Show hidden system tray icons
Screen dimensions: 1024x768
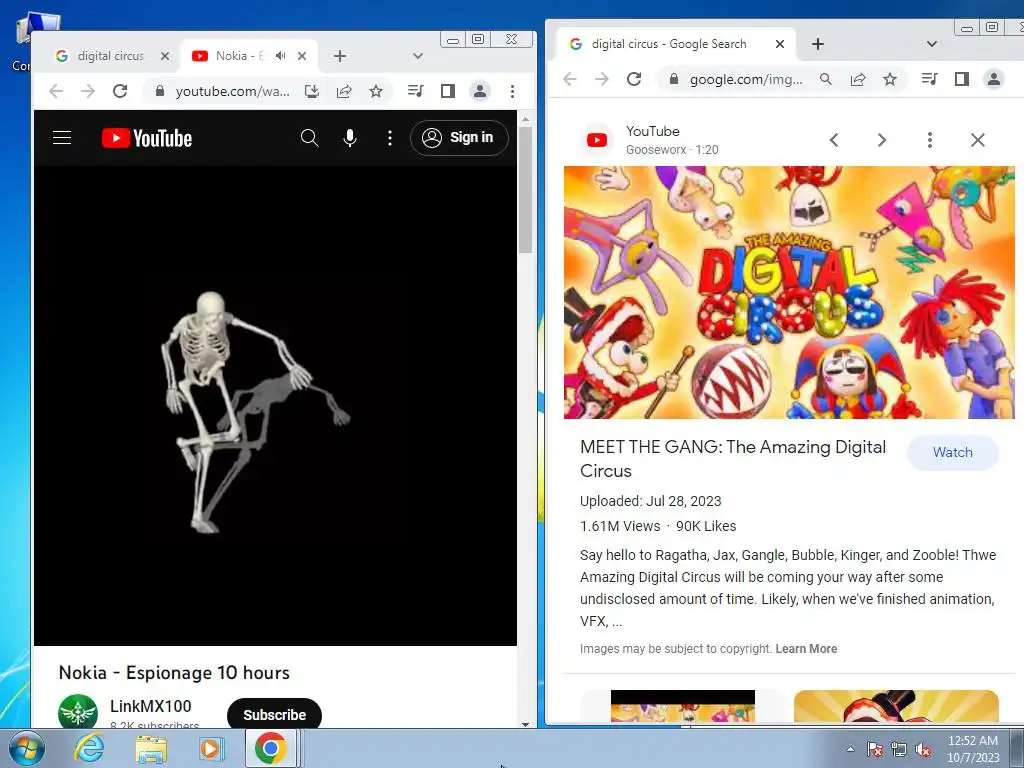coord(850,749)
